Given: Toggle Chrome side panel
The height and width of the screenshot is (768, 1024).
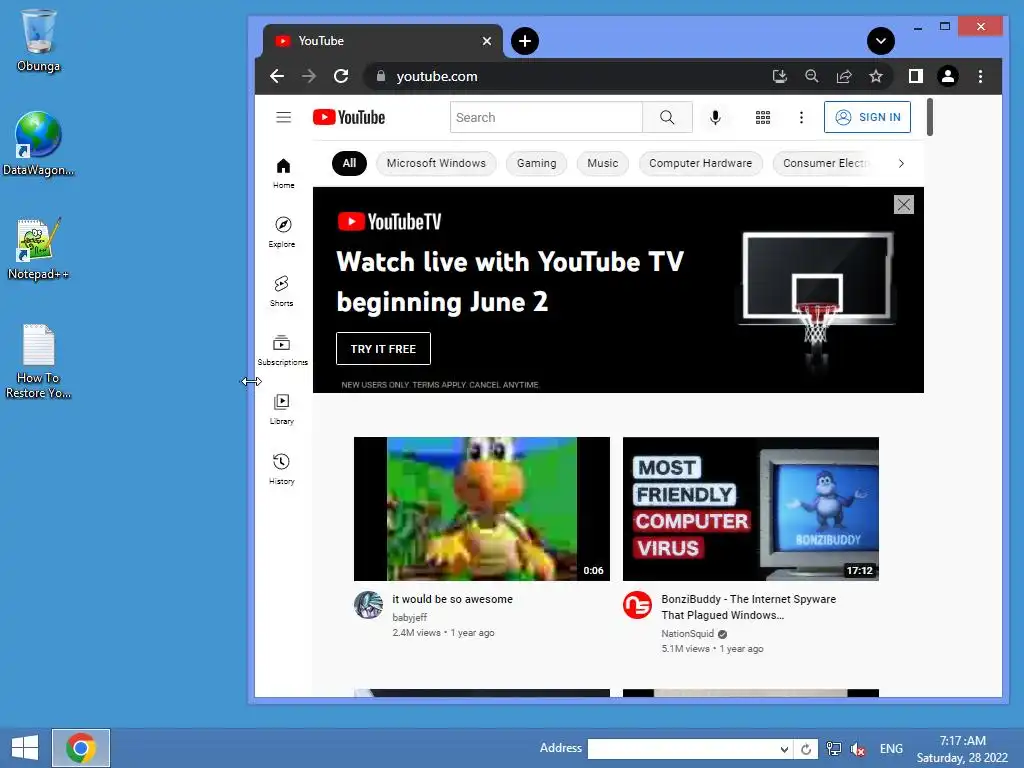Looking at the screenshot, I should (x=916, y=76).
